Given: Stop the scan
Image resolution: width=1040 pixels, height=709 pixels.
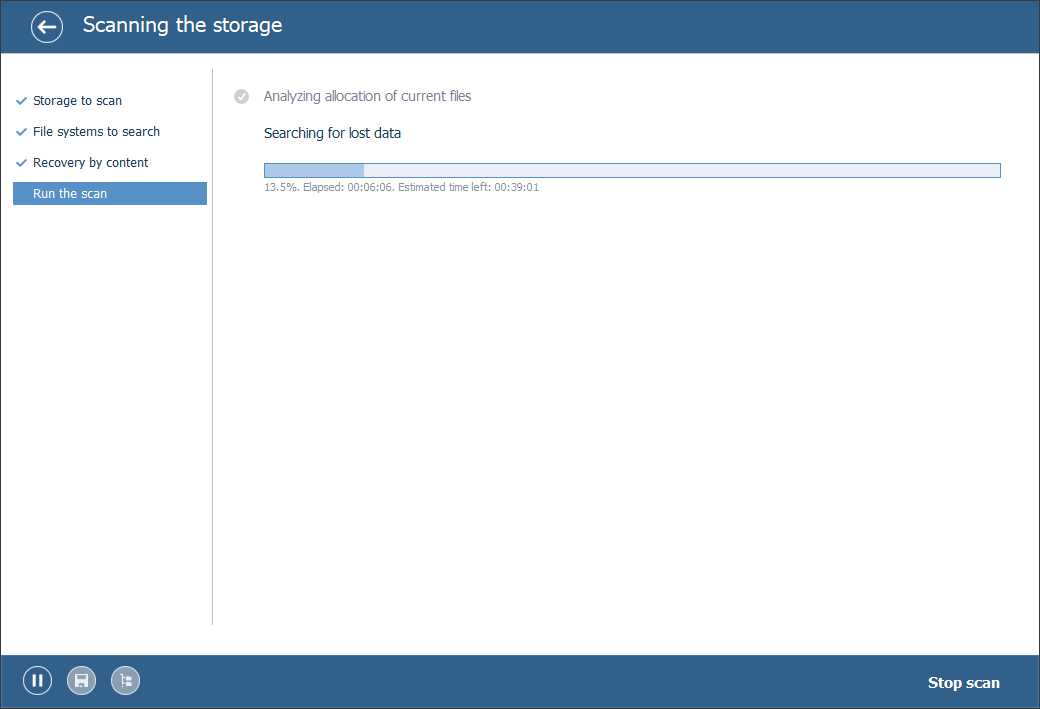Looking at the screenshot, I should pos(963,682).
